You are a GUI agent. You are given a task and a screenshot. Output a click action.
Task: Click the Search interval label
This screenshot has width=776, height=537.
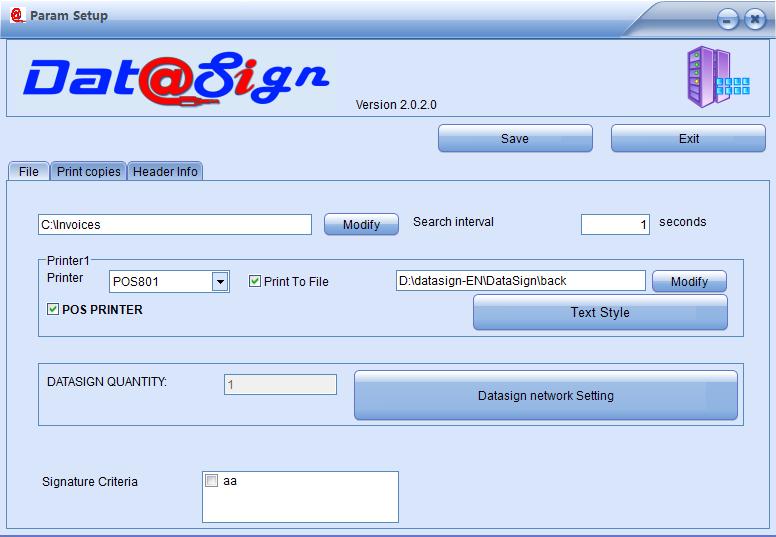(x=453, y=222)
